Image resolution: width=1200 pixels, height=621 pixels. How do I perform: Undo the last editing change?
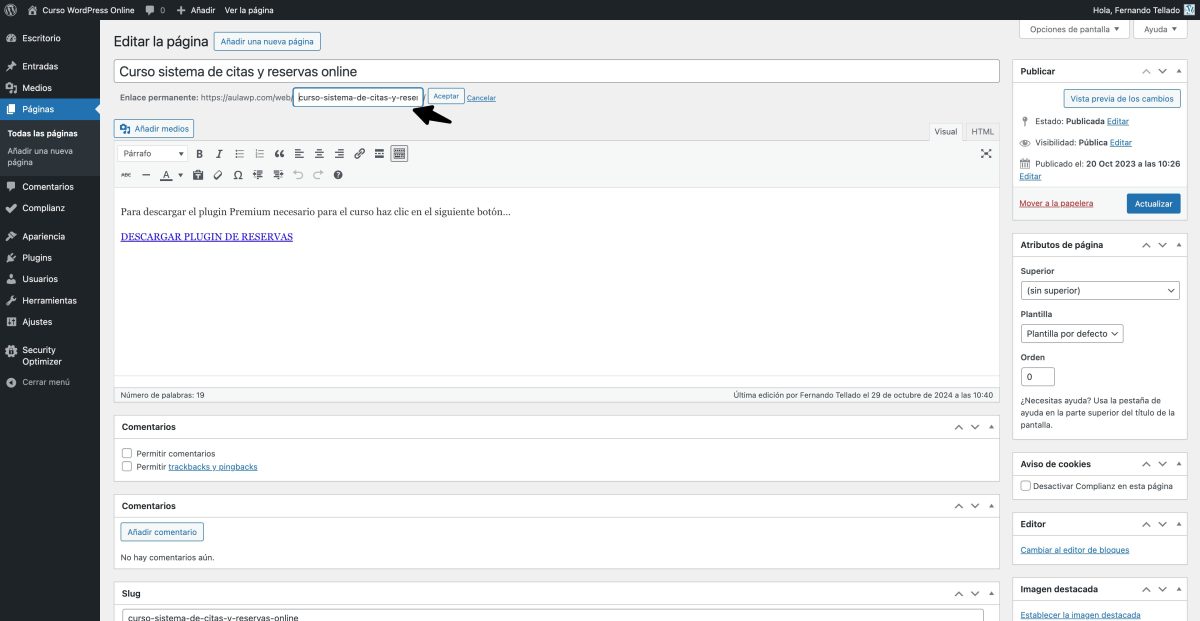coord(299,175)
